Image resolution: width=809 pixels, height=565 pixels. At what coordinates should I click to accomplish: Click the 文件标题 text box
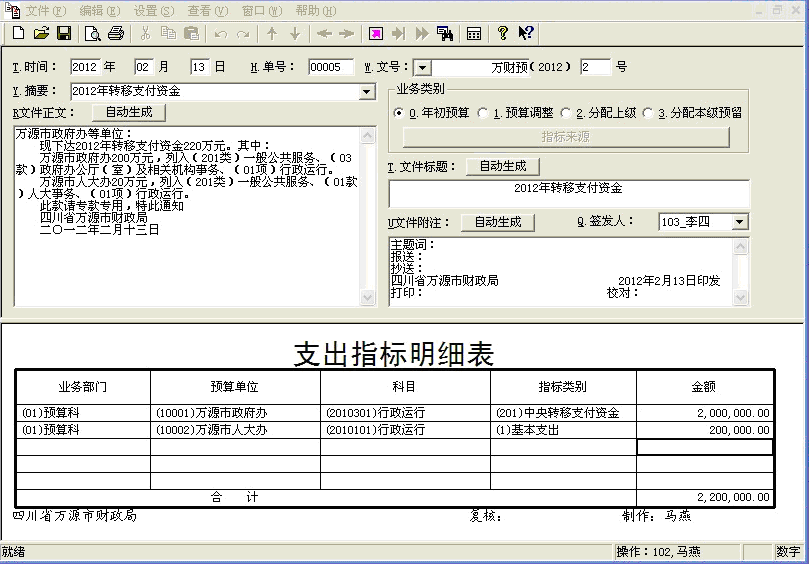pos(569,195)
